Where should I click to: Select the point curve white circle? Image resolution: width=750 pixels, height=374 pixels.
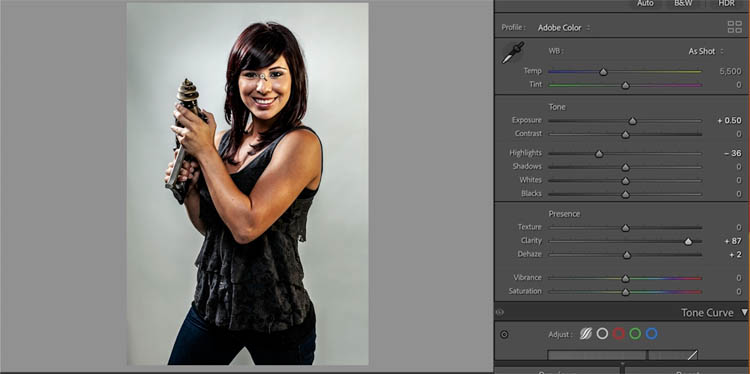pos(602,334)
